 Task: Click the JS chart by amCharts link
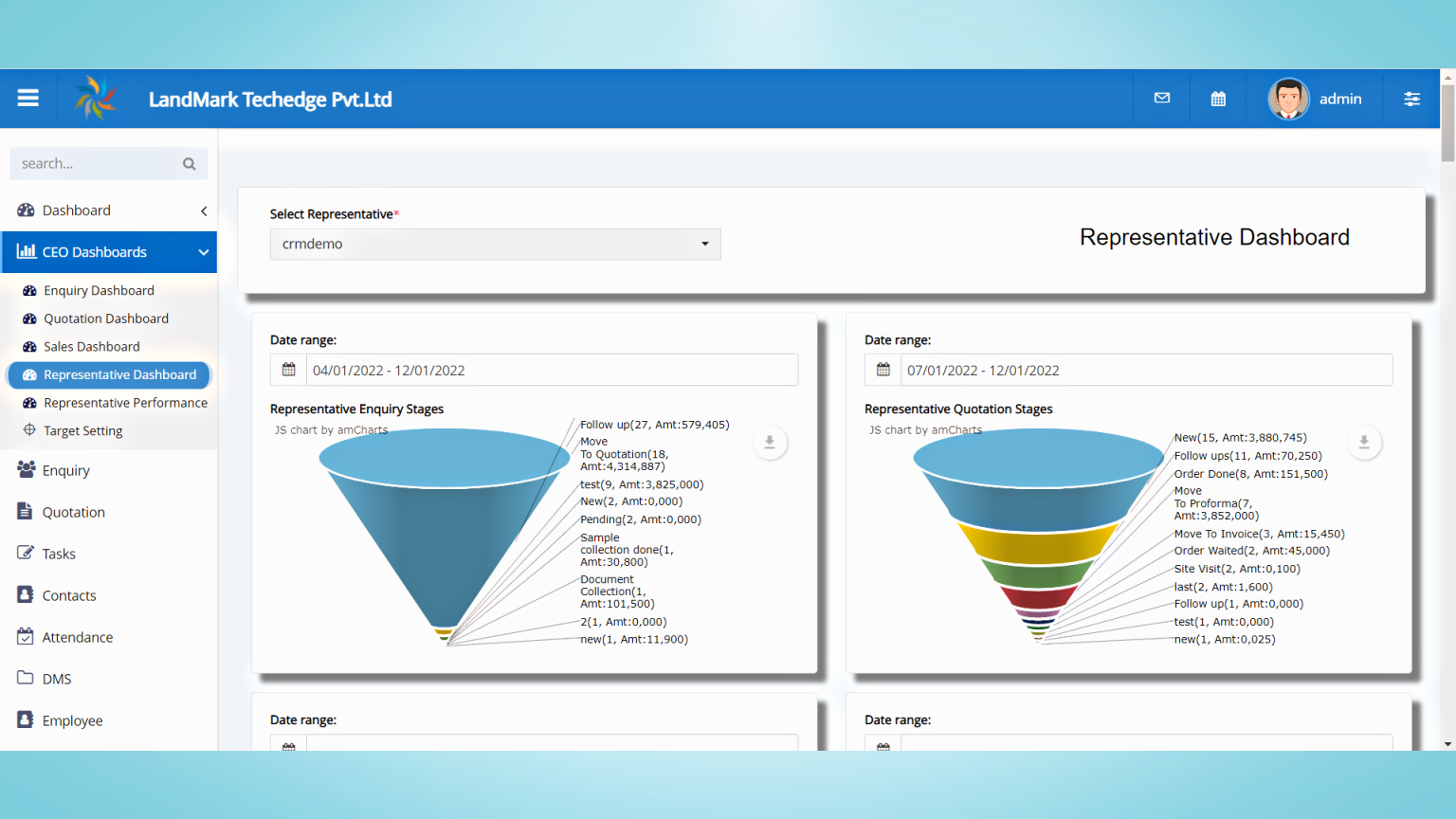pyautogui.click(x=330, y=429)
